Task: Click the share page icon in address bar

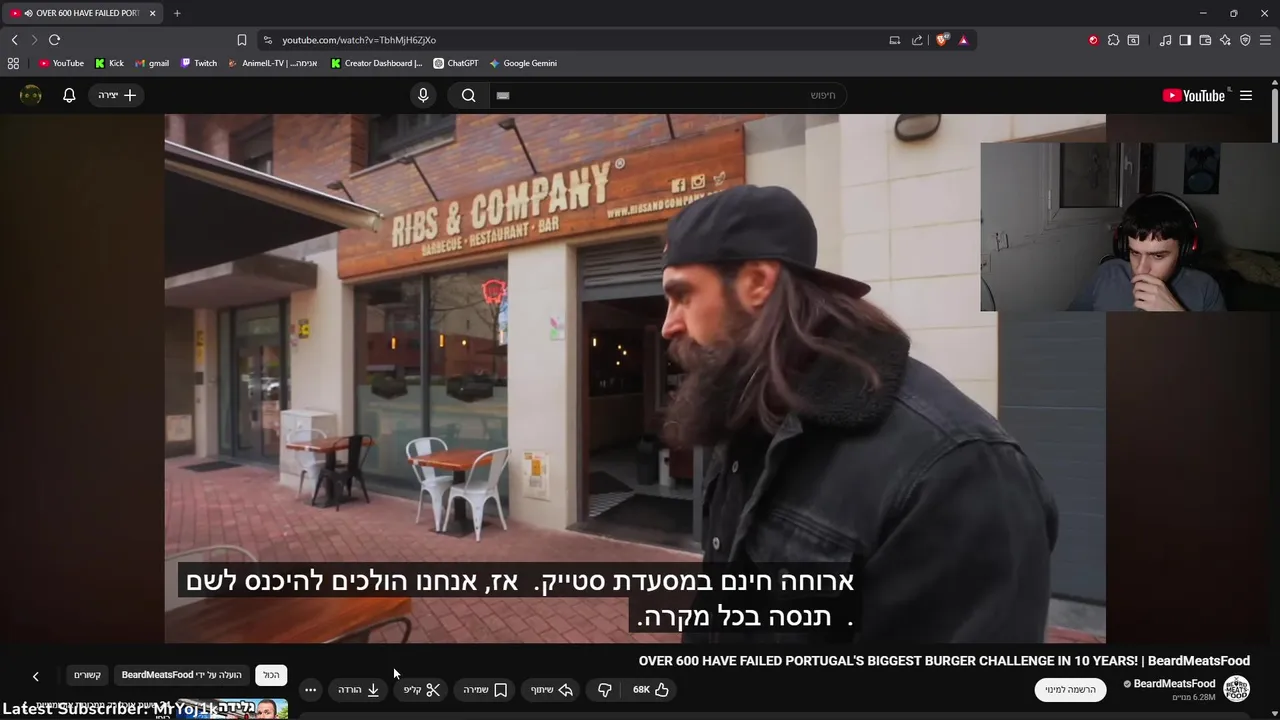Action: (917, 40)
